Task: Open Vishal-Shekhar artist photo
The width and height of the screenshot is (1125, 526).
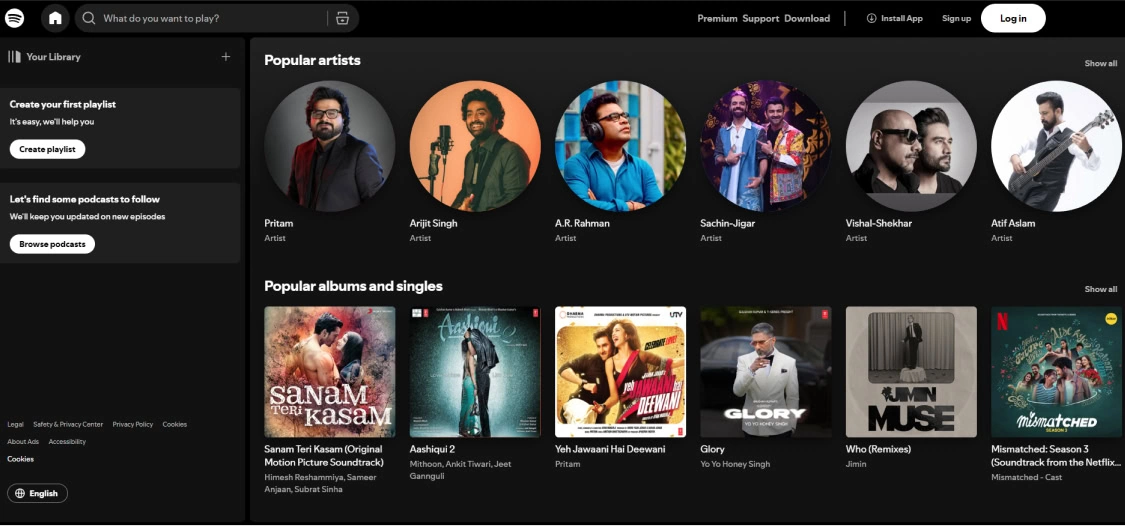Action: 911,146
